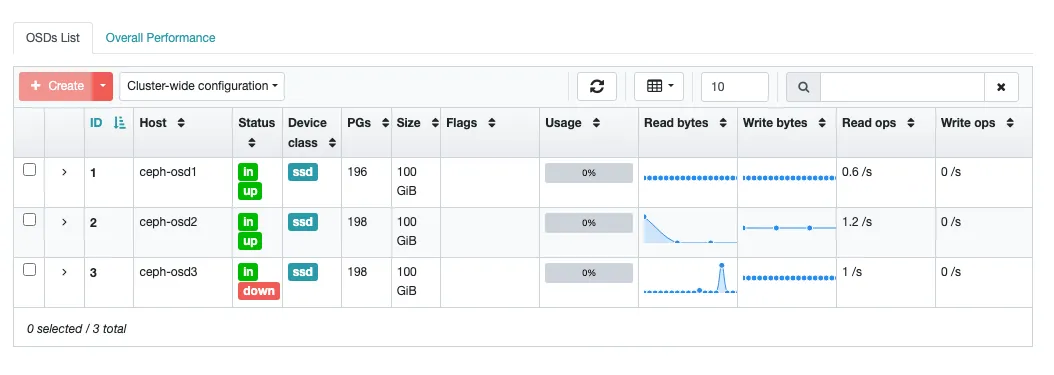Image resolution: width=1054 pixels, height=375 pixels.
Task: Switch to Overall Performance tab
Action: point(161,38)
